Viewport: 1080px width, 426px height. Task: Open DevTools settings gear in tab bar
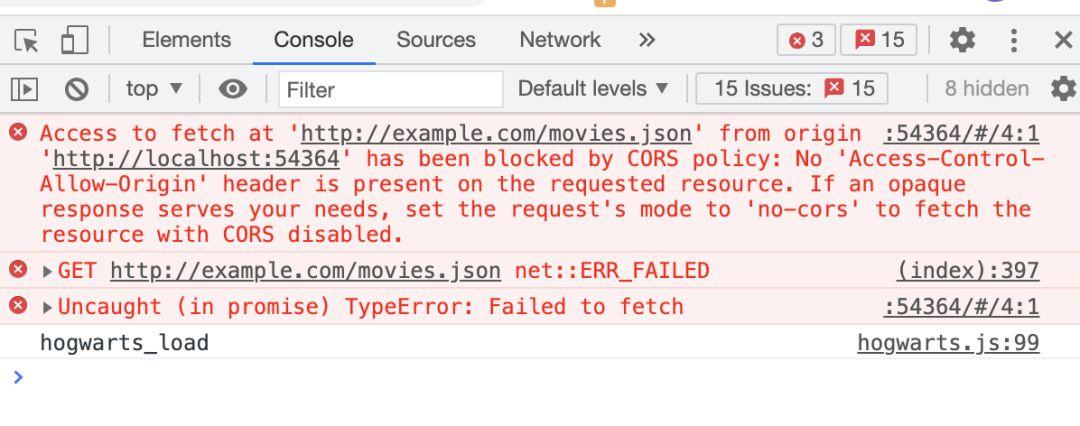click(962, 40)
